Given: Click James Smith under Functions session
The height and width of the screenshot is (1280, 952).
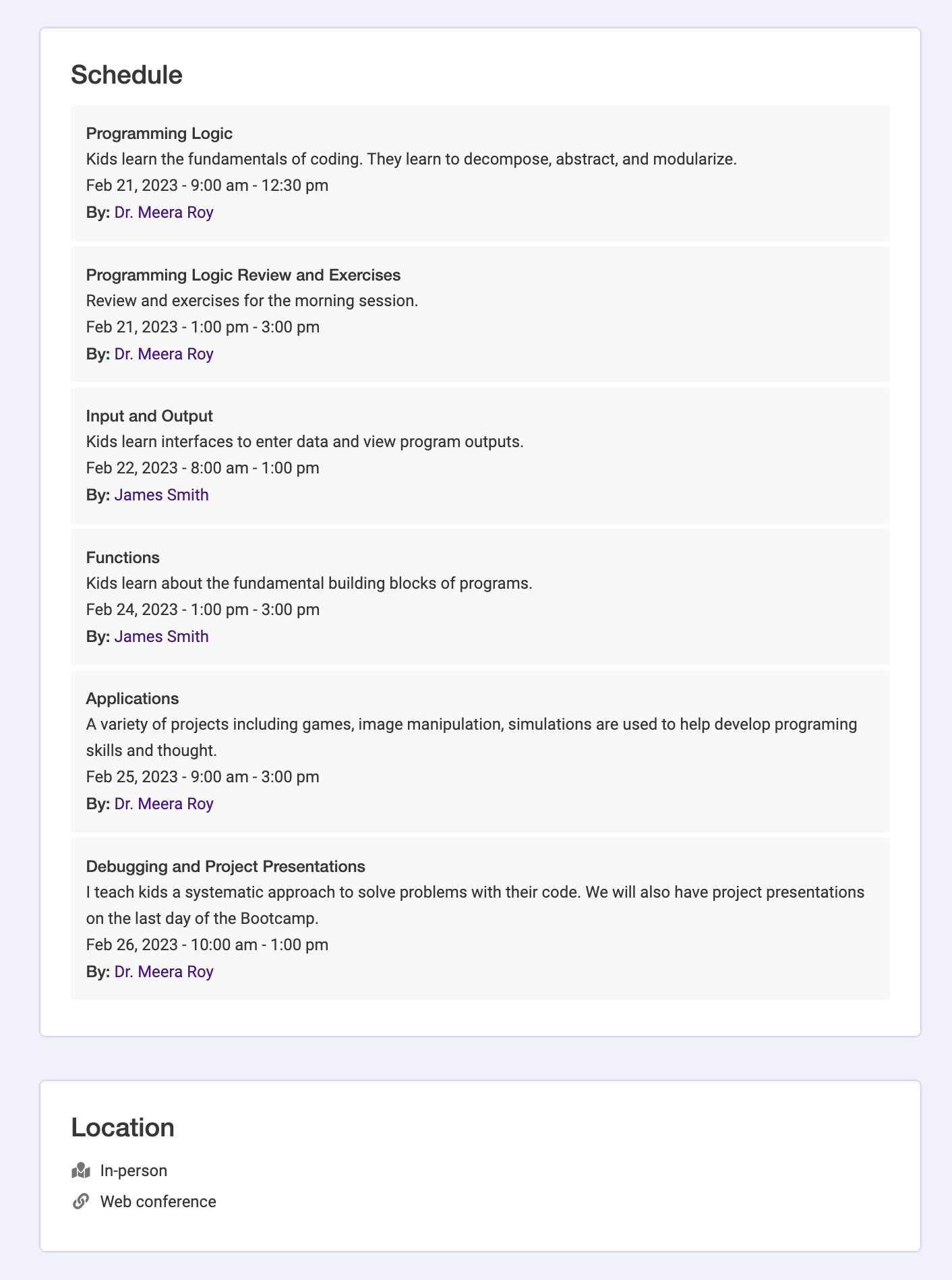Looking at the screenshot, I should (161, 636).
